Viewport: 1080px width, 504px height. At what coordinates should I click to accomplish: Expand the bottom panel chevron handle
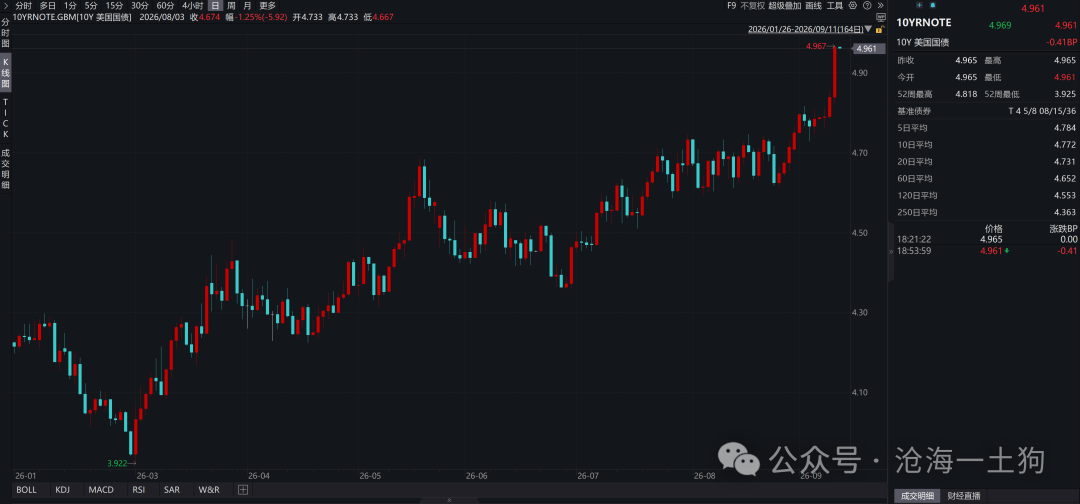(450, 501)
